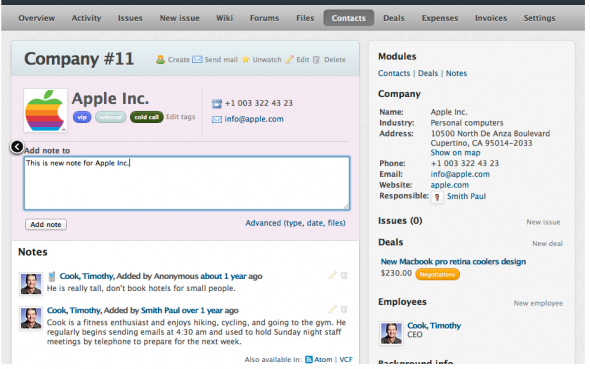Expand Advanced (type, date, files) options

pyautogui.click(x=295, y=223)
